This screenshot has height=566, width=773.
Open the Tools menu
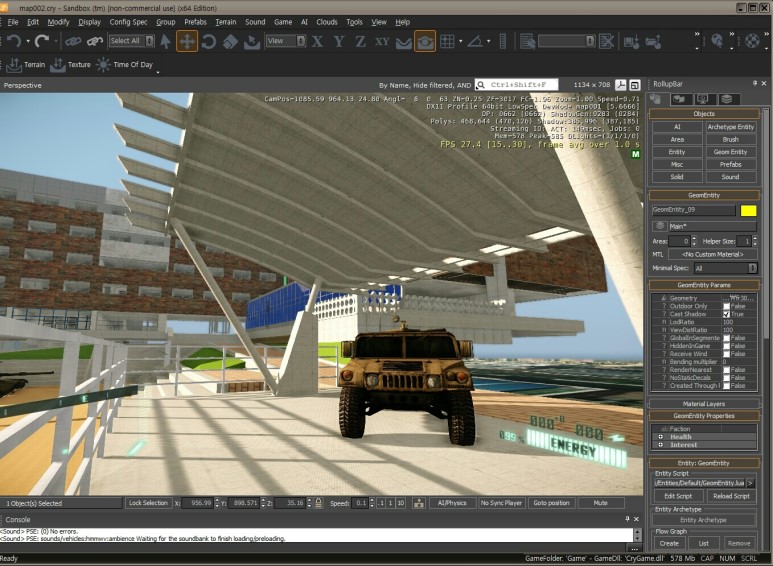pyautogui.click(x=354, y=22)
